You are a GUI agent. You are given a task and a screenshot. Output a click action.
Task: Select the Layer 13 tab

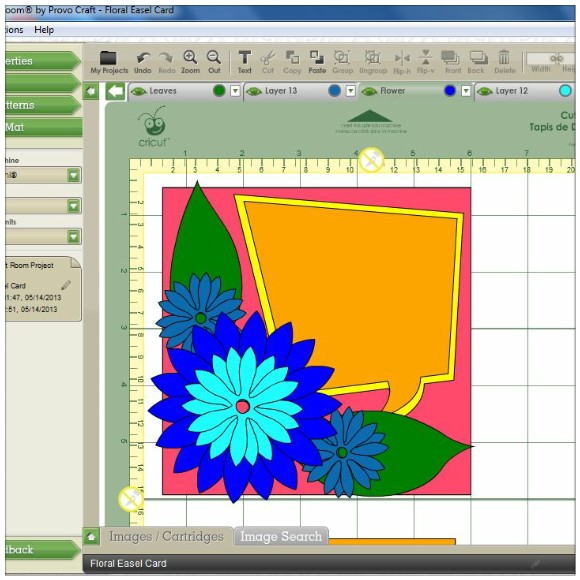[300, 91]
